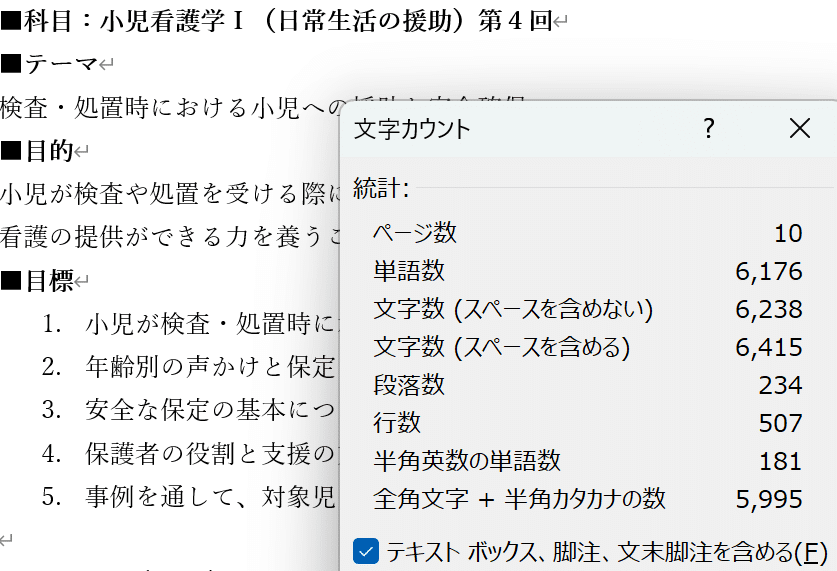Click the 行数 value 507
This screenshot has width=837, height=571.
(x=780, y=423)
